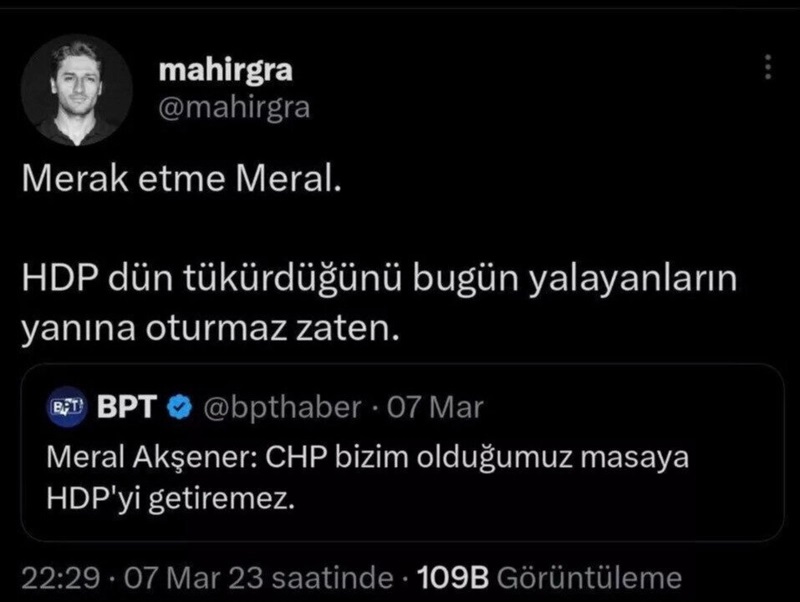Click the 22:29 timestamp
This screenshot has height=602, width=800.
56,578
